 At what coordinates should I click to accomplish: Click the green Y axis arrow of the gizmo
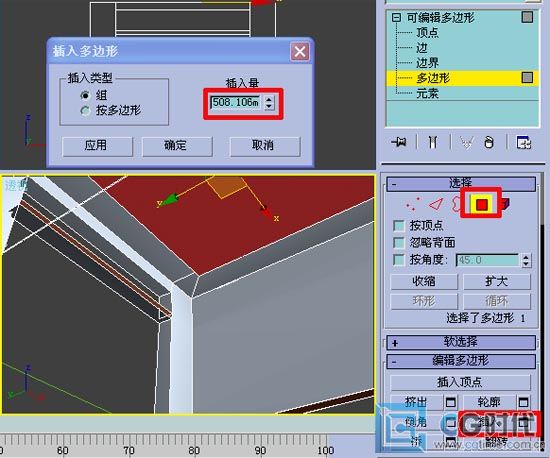tap(170, 199)
